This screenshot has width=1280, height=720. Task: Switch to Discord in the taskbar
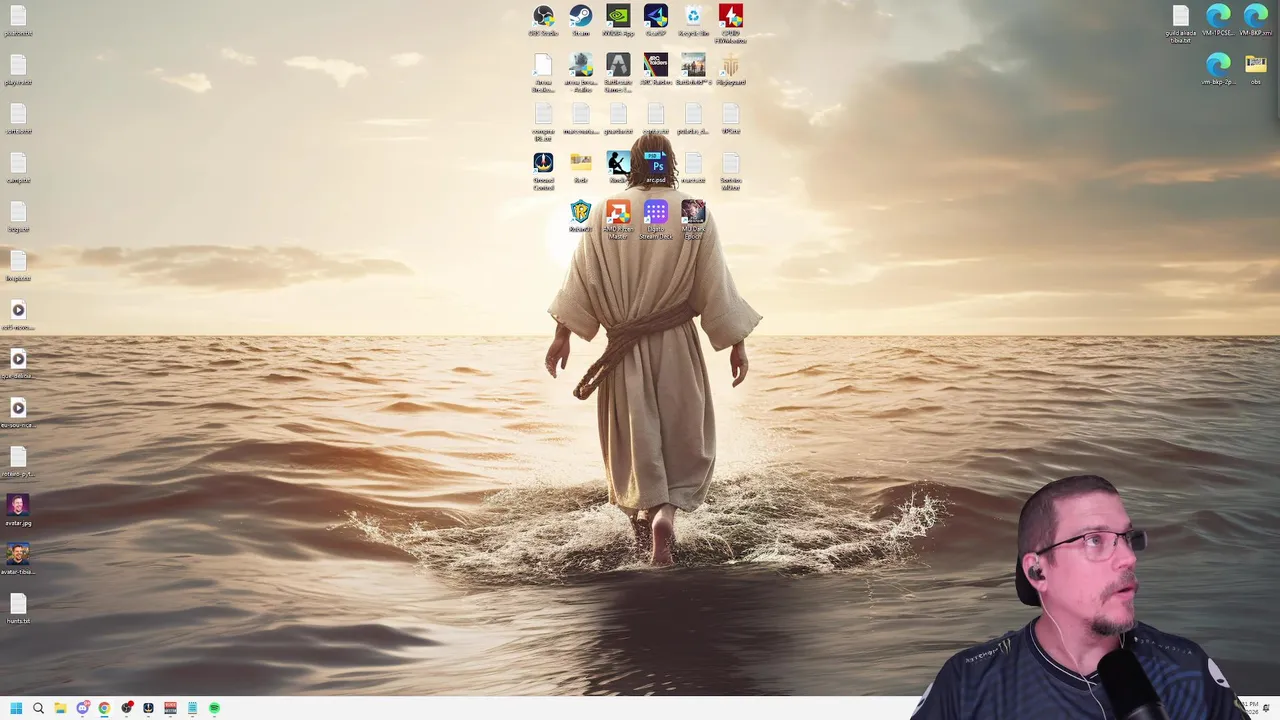point(83,708)
